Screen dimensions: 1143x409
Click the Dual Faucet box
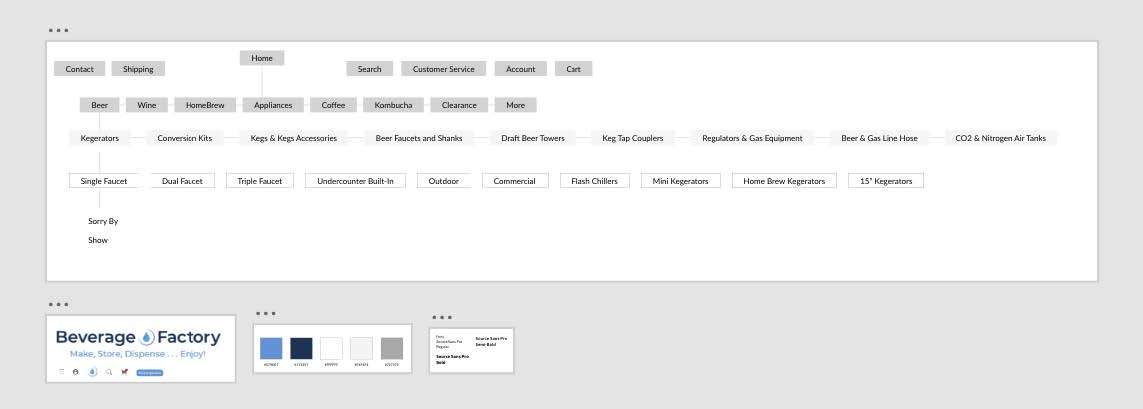(182, 181)
